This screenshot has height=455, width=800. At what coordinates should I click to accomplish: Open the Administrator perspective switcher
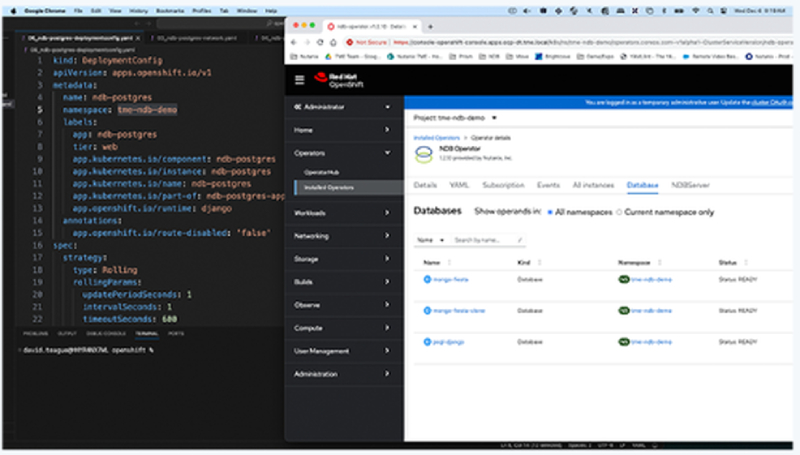tap(344, 107)
